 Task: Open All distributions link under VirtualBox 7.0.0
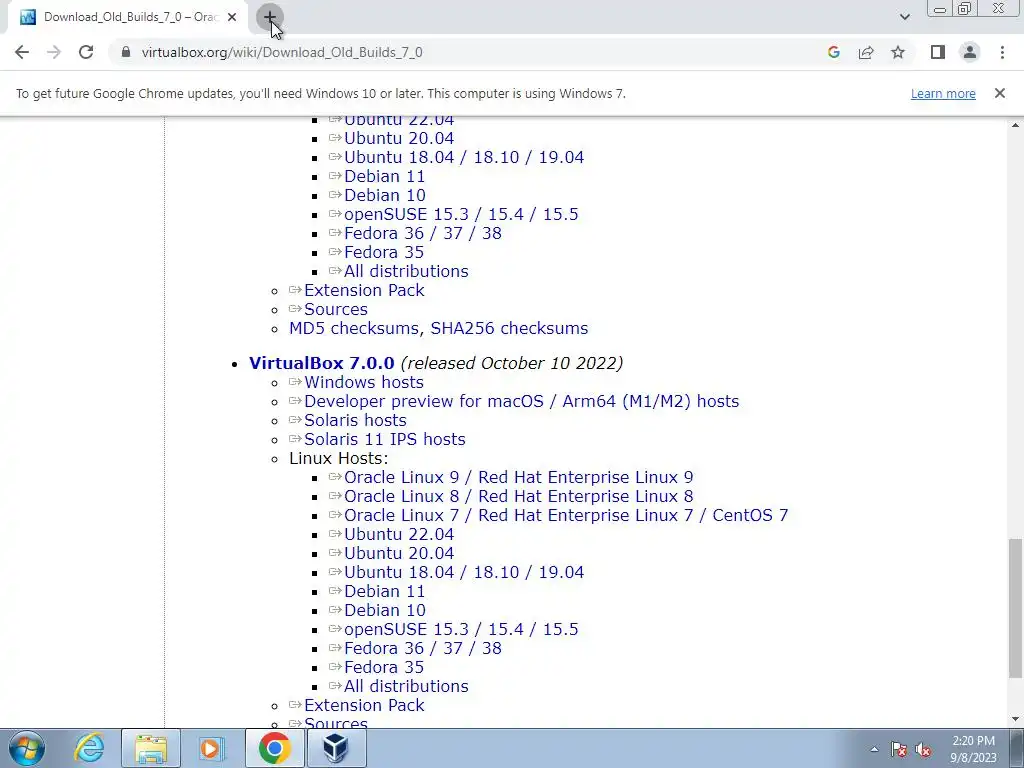406,686
